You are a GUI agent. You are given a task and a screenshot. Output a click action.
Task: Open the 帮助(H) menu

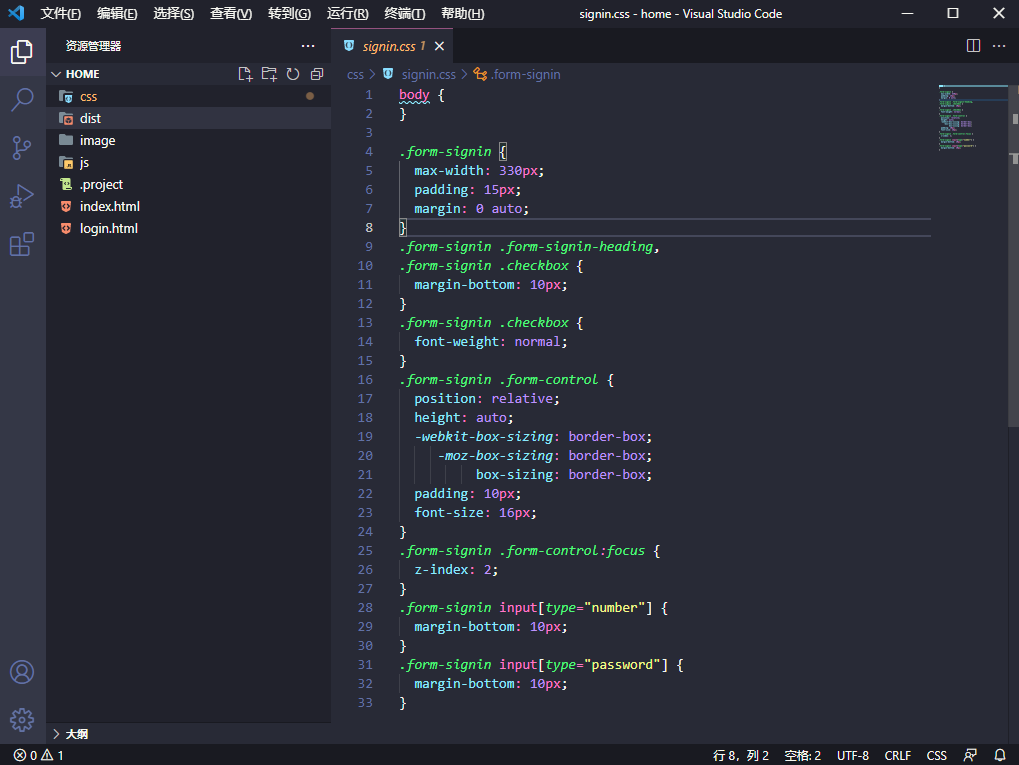point(462,14)
